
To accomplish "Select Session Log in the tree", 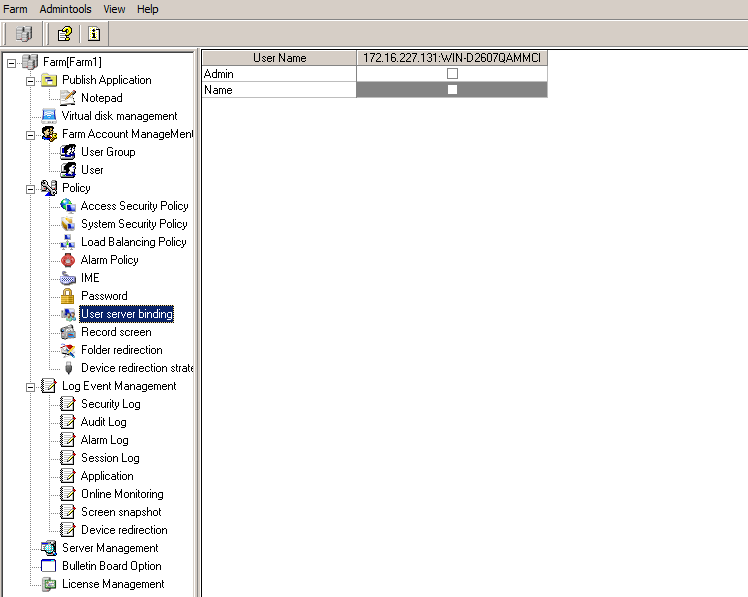I will click(x=110, y=458).
